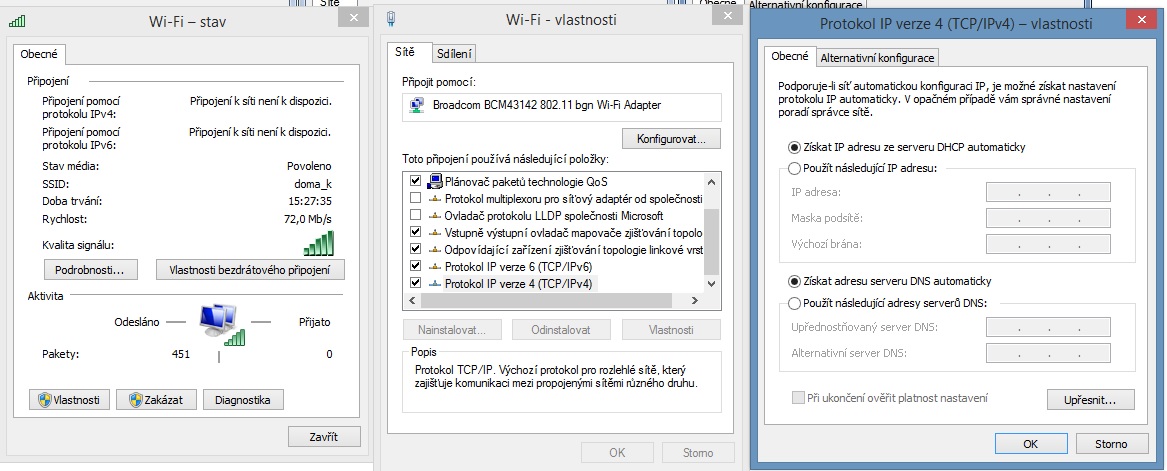Toggle Plánovač paketů technologie QoS checkbox
1167x471 pixels.
click(x=415, y=181)
